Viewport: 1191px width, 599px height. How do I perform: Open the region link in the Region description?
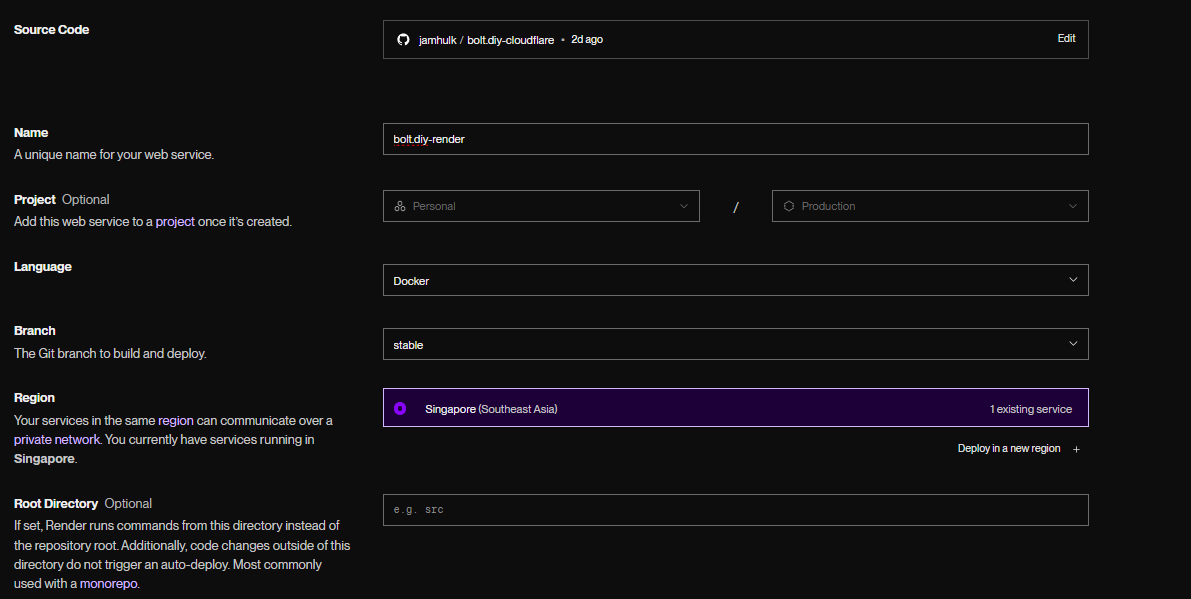tap(175, 421)
